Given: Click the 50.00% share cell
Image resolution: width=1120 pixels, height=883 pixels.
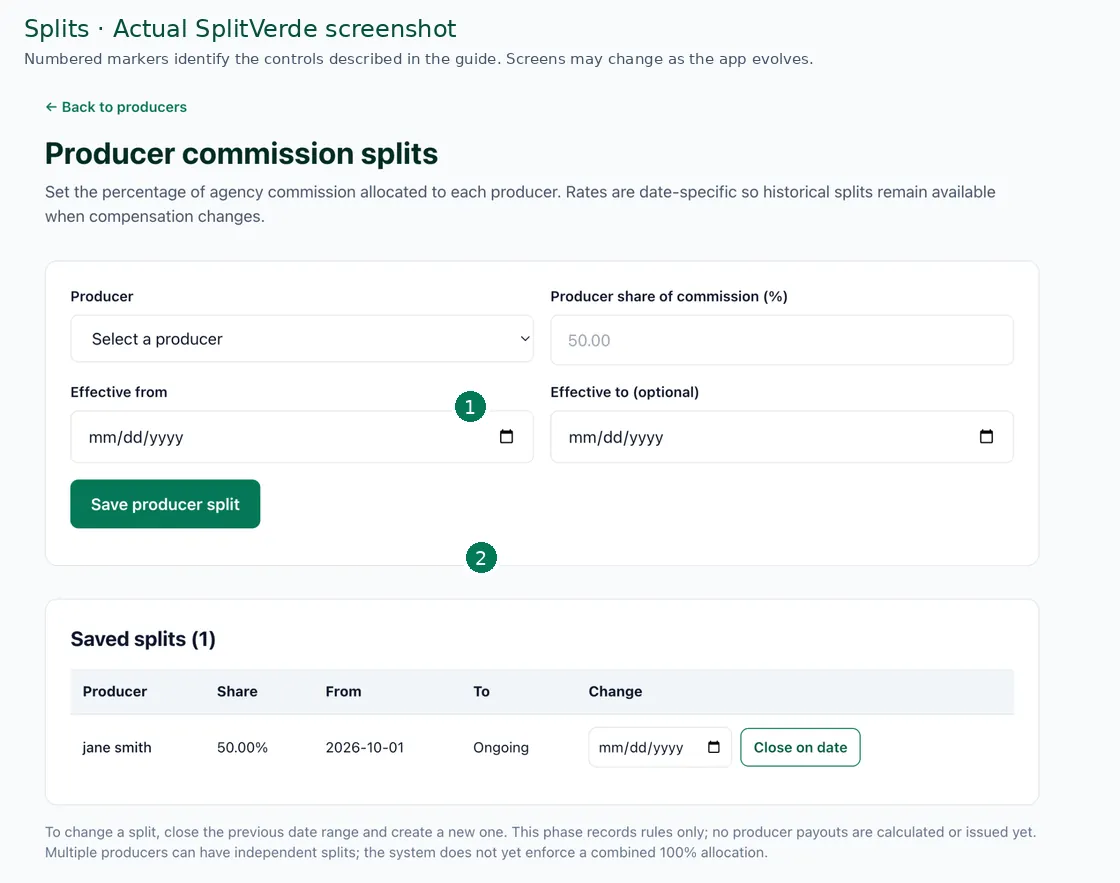Looking at the screenshot, I should pos(242,747).
